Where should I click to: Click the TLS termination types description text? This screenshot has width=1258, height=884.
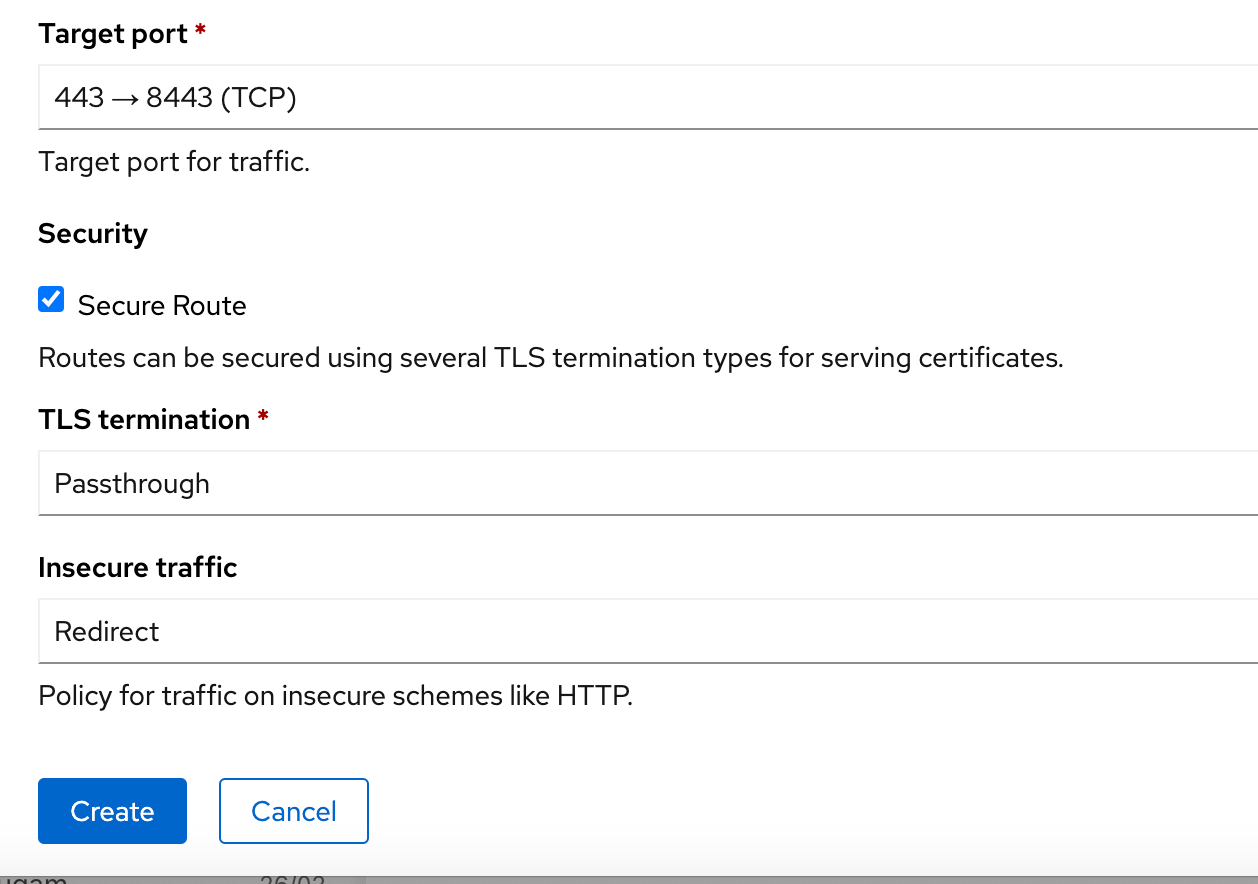coord(550,358)
